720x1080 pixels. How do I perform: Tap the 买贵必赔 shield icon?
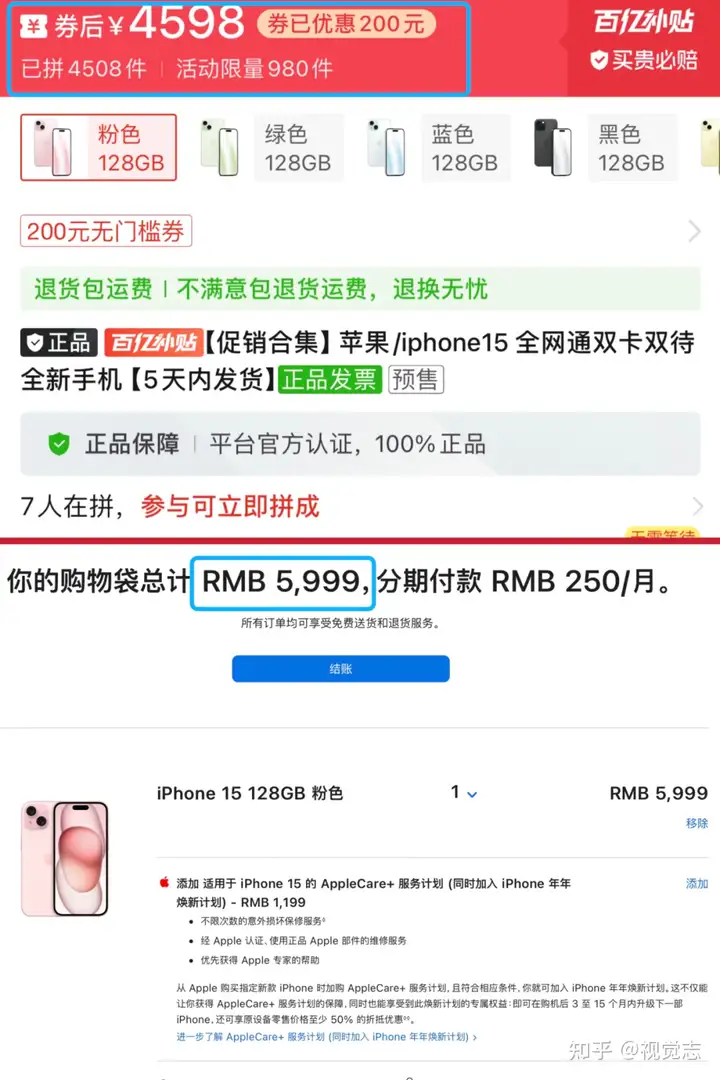click(599, 60)
